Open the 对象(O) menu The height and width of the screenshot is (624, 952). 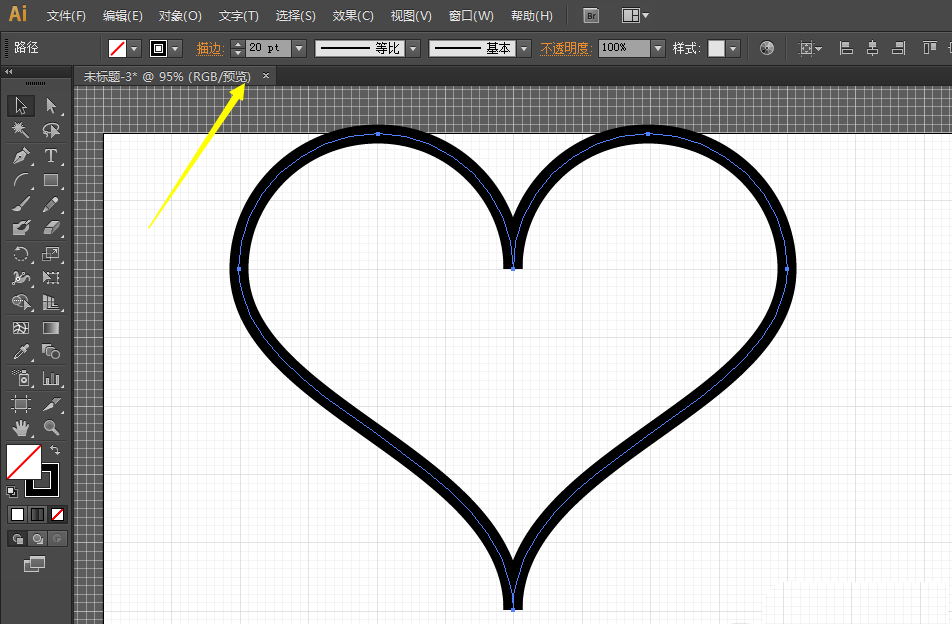[x=180, y=16]
